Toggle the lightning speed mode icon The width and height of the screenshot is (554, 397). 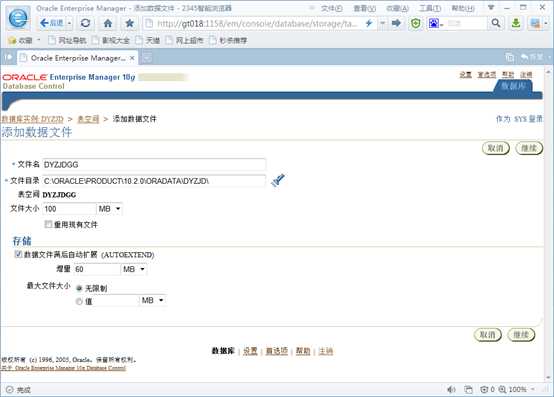(x=369, y=23)
